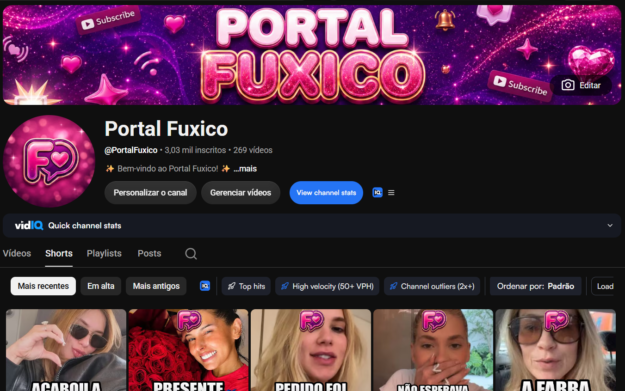Open the Portal Fuxico channel avatar

(x=49, y=161)
